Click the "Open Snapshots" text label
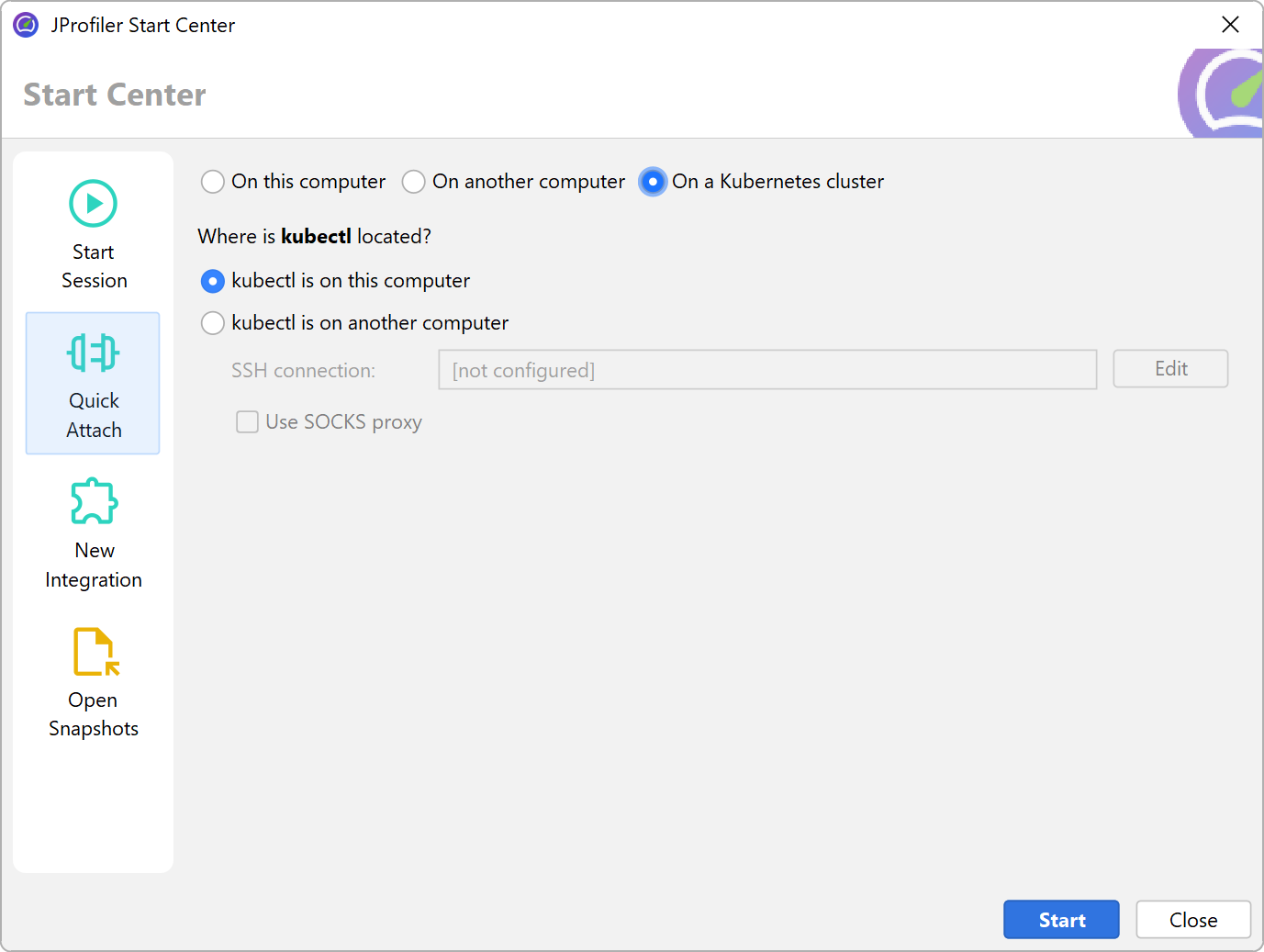 (94, 714)
